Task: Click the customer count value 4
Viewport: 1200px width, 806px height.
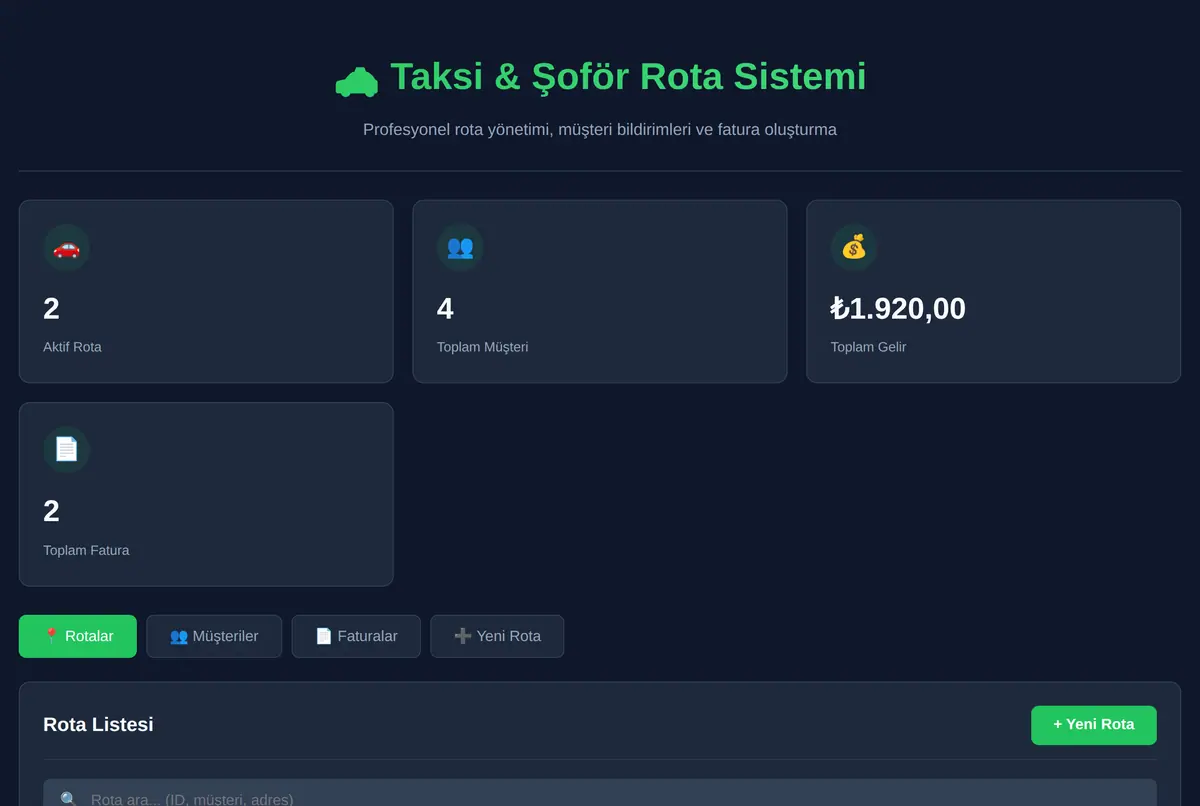Action: (x=445, y=309)
